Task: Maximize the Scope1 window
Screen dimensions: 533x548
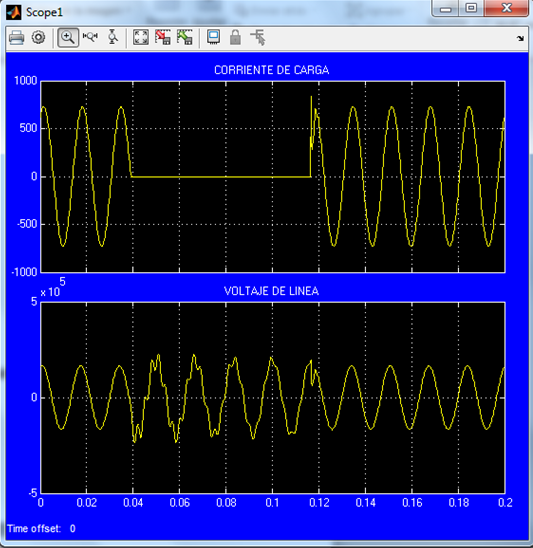Action: 471,8
